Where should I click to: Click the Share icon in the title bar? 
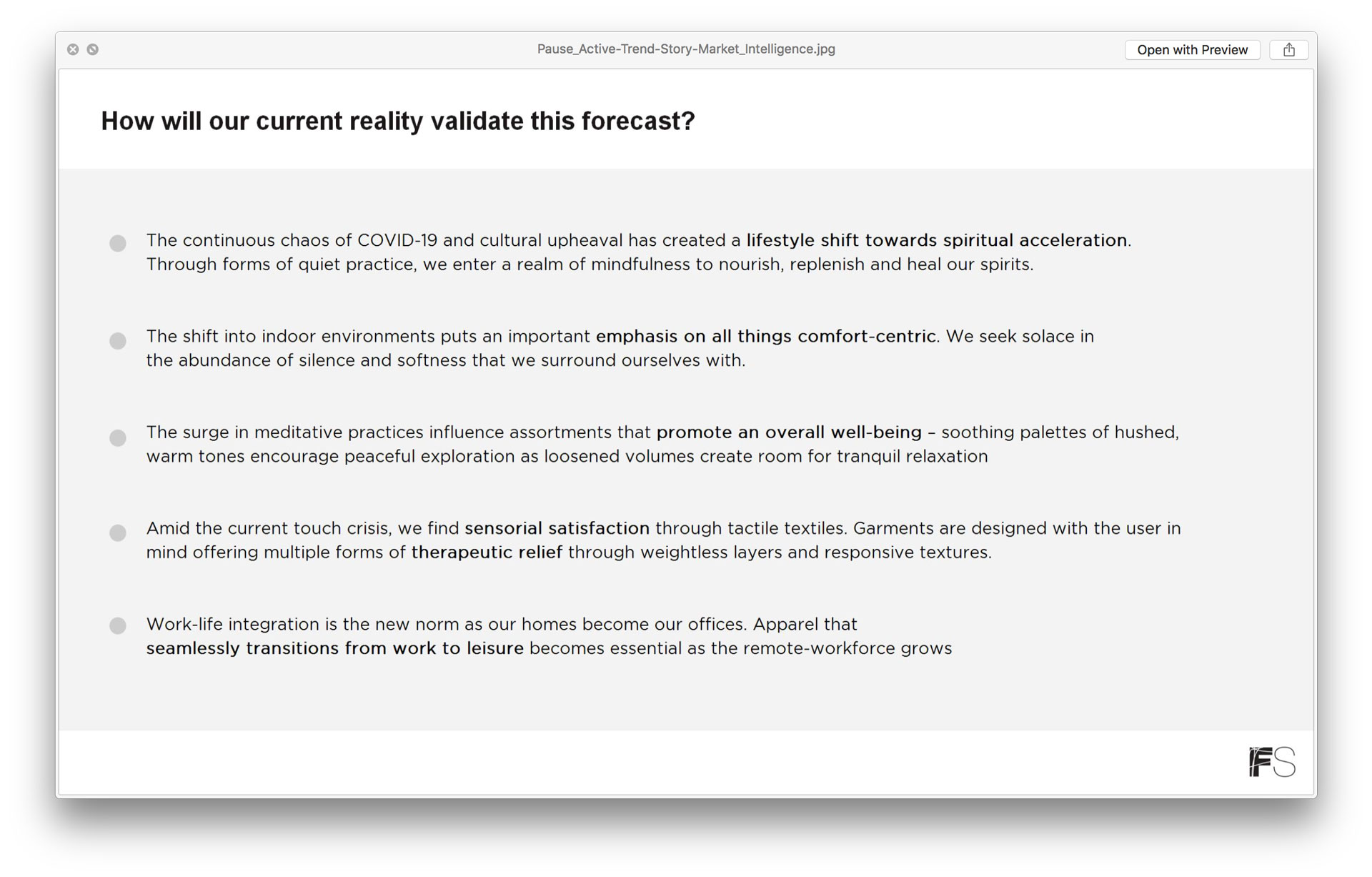coord(1288,49)
